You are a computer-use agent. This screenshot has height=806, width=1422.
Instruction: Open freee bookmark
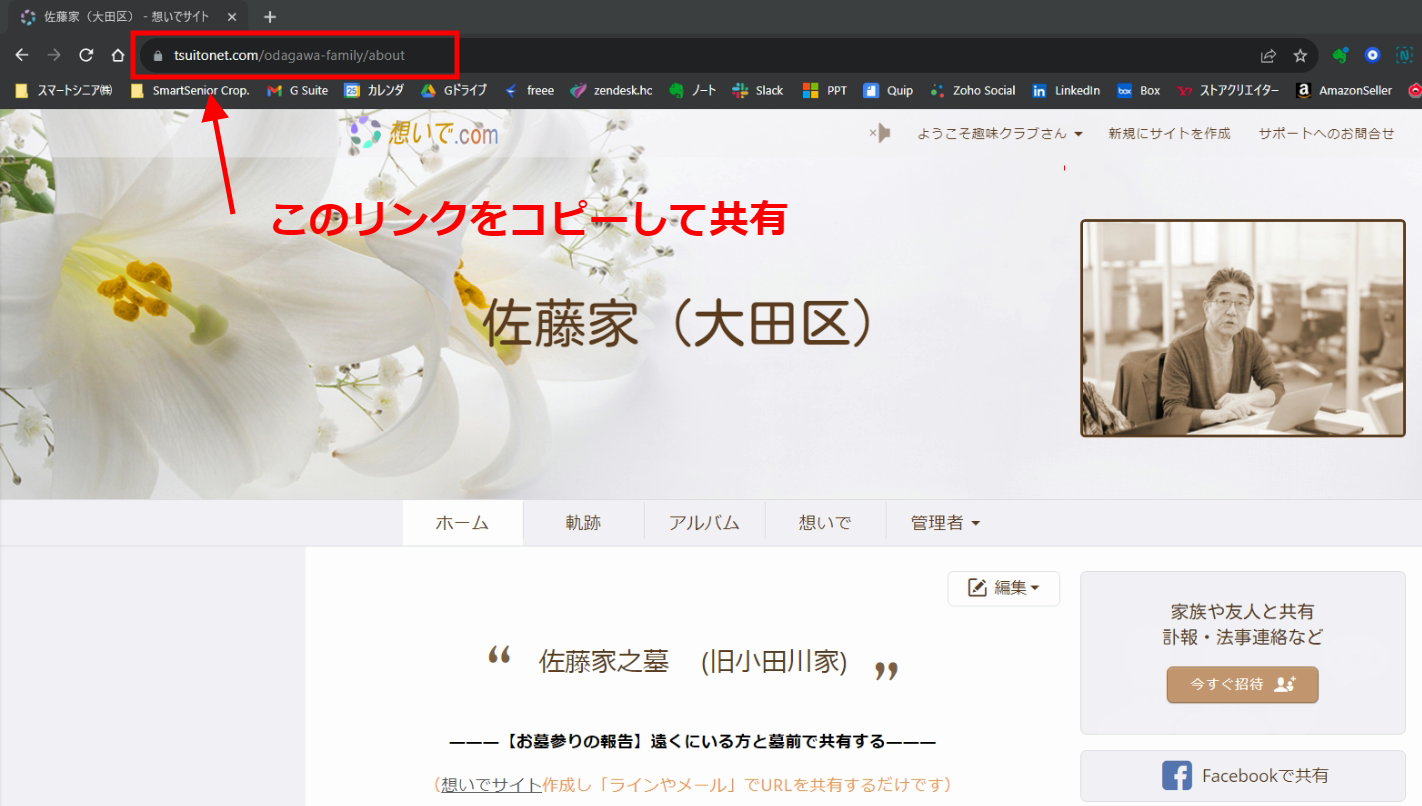[529, 90]
